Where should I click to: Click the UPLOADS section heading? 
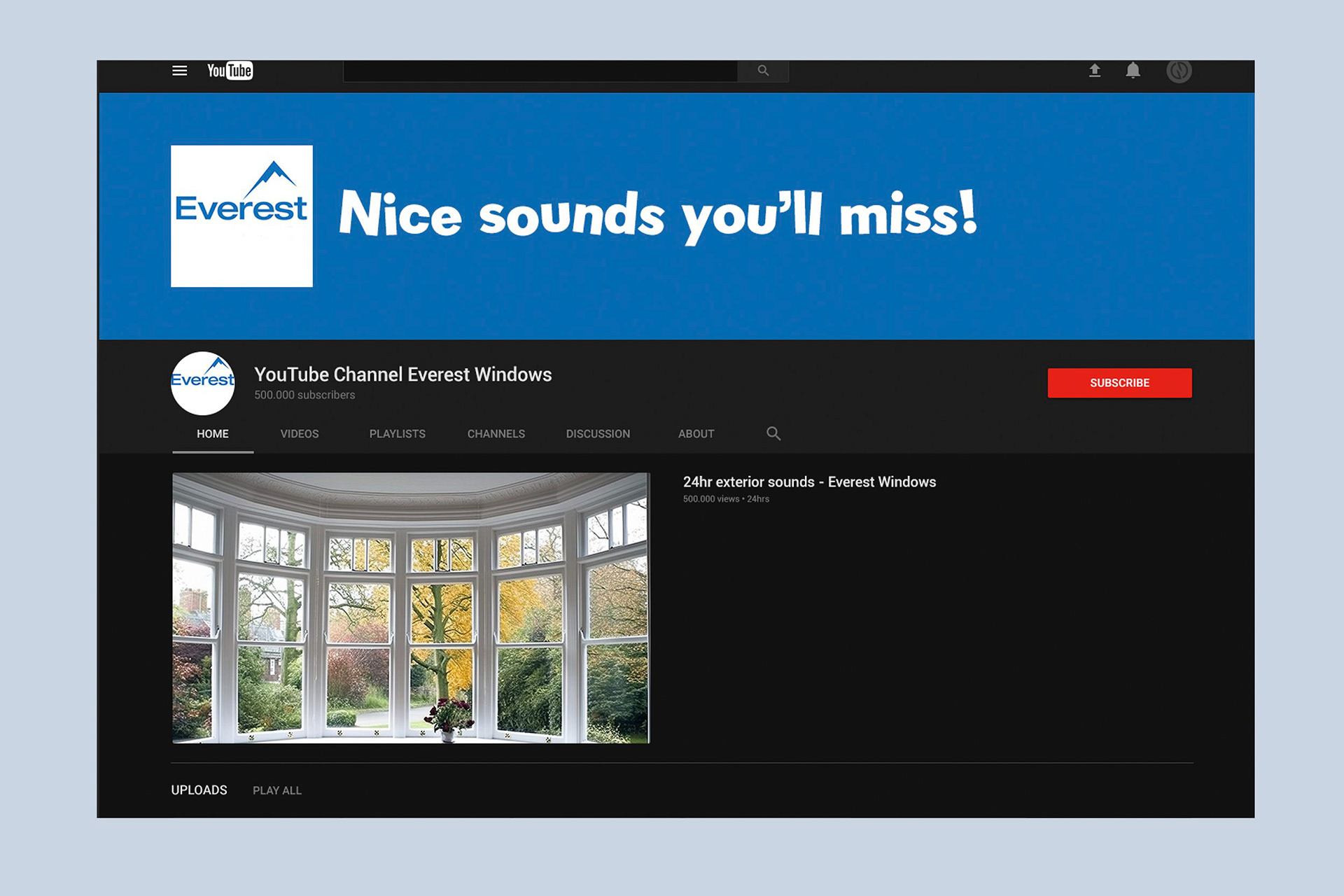click(199, 790)
